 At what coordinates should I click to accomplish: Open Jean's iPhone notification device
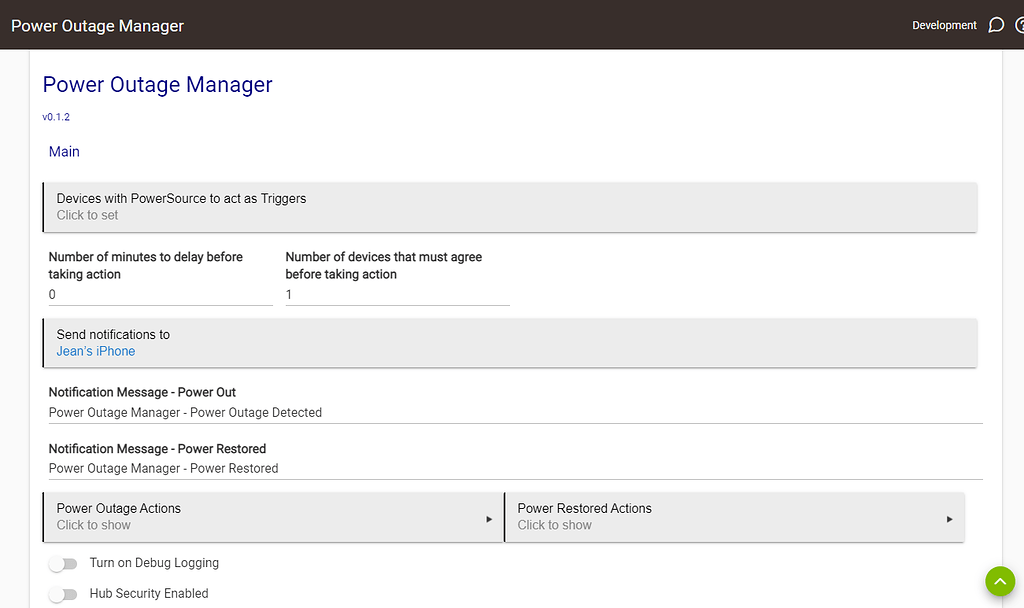95,351
